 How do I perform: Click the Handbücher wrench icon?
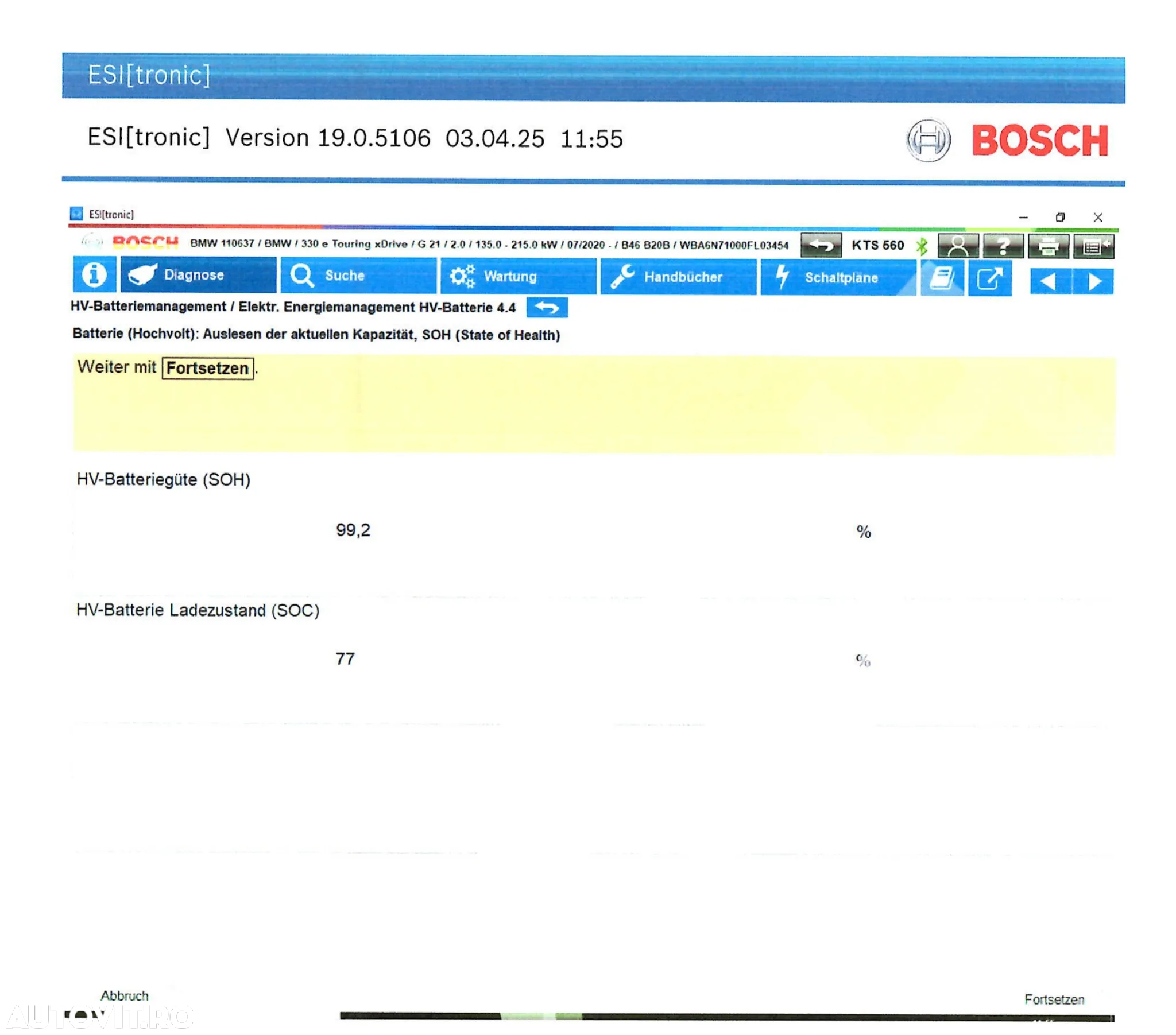click(622, 276)
